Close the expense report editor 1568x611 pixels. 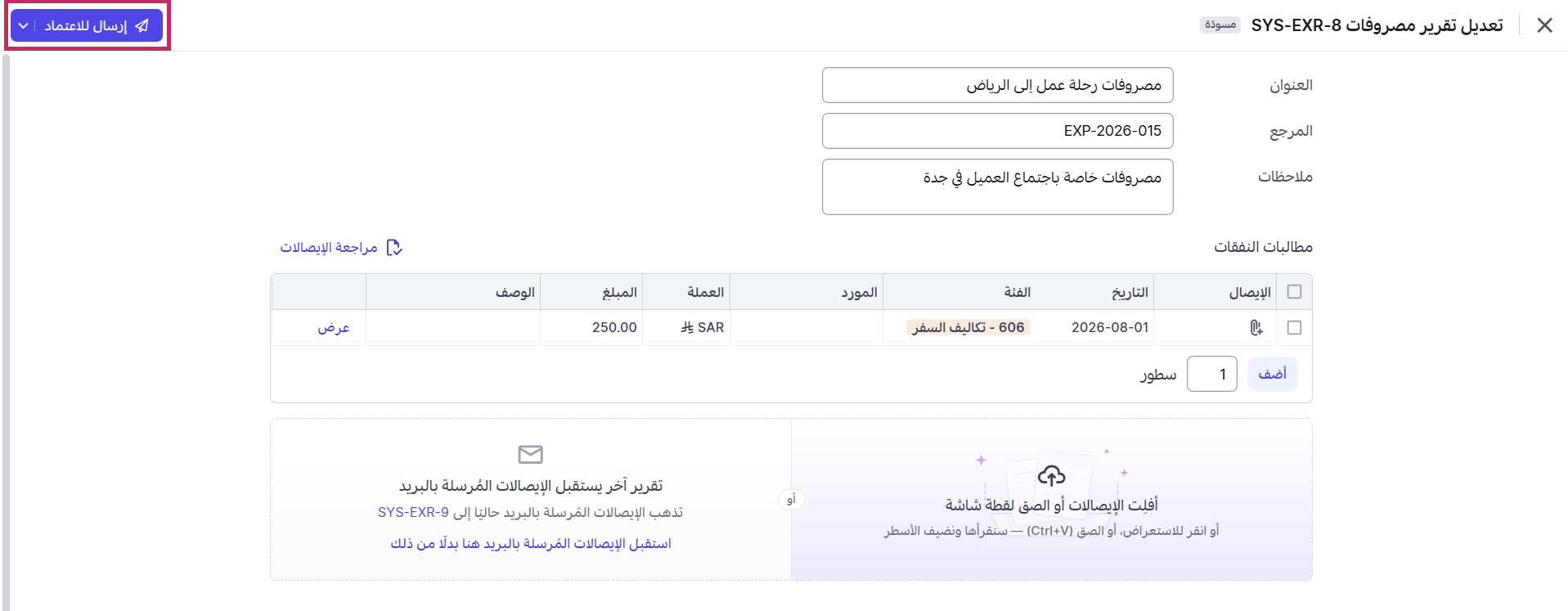(1544, 25)
